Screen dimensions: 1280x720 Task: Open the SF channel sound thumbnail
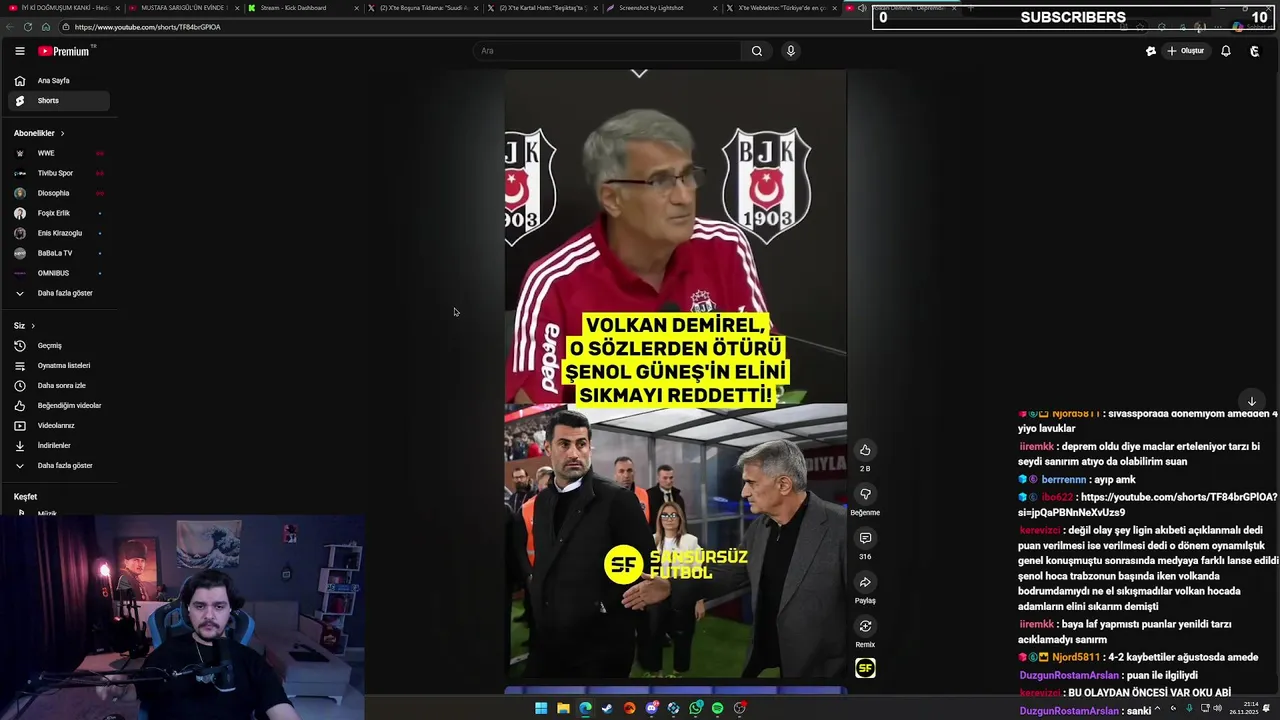(x=865, y=668)
